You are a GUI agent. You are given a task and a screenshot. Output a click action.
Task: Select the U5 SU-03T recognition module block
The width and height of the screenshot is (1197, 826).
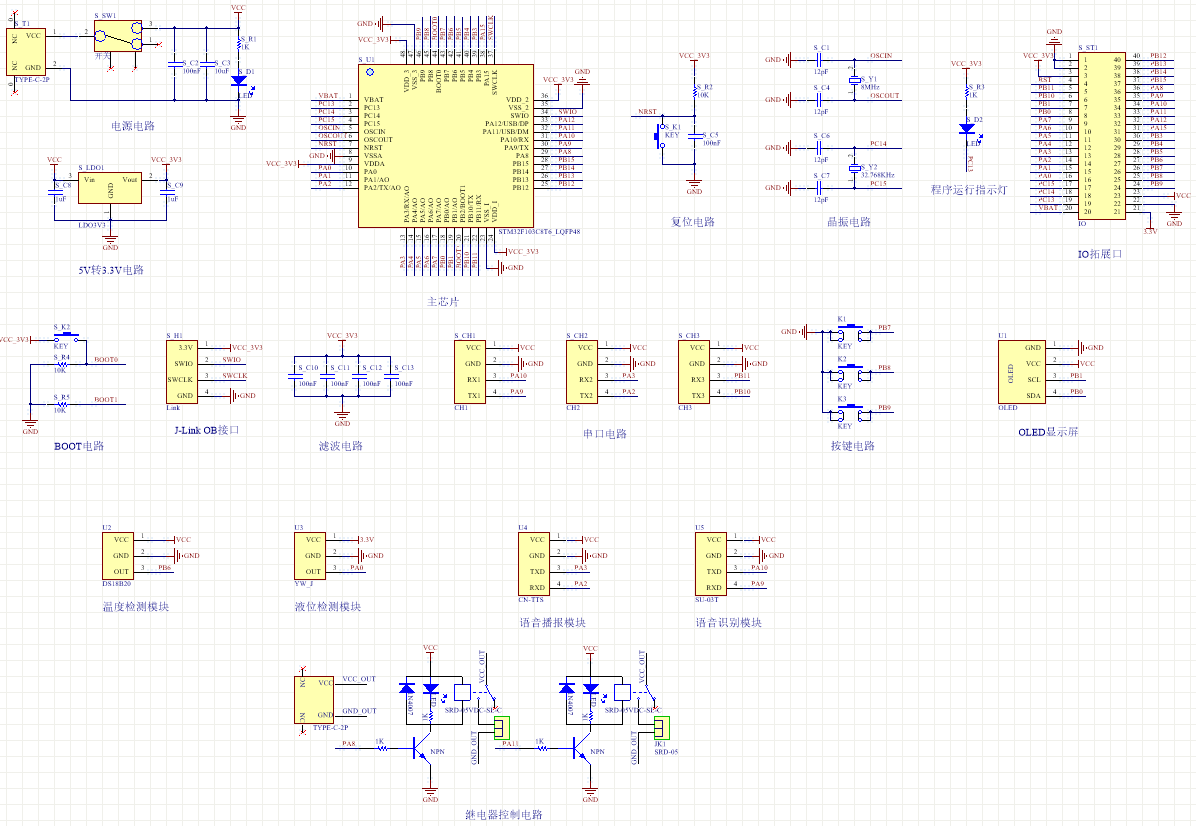[711, 563]
